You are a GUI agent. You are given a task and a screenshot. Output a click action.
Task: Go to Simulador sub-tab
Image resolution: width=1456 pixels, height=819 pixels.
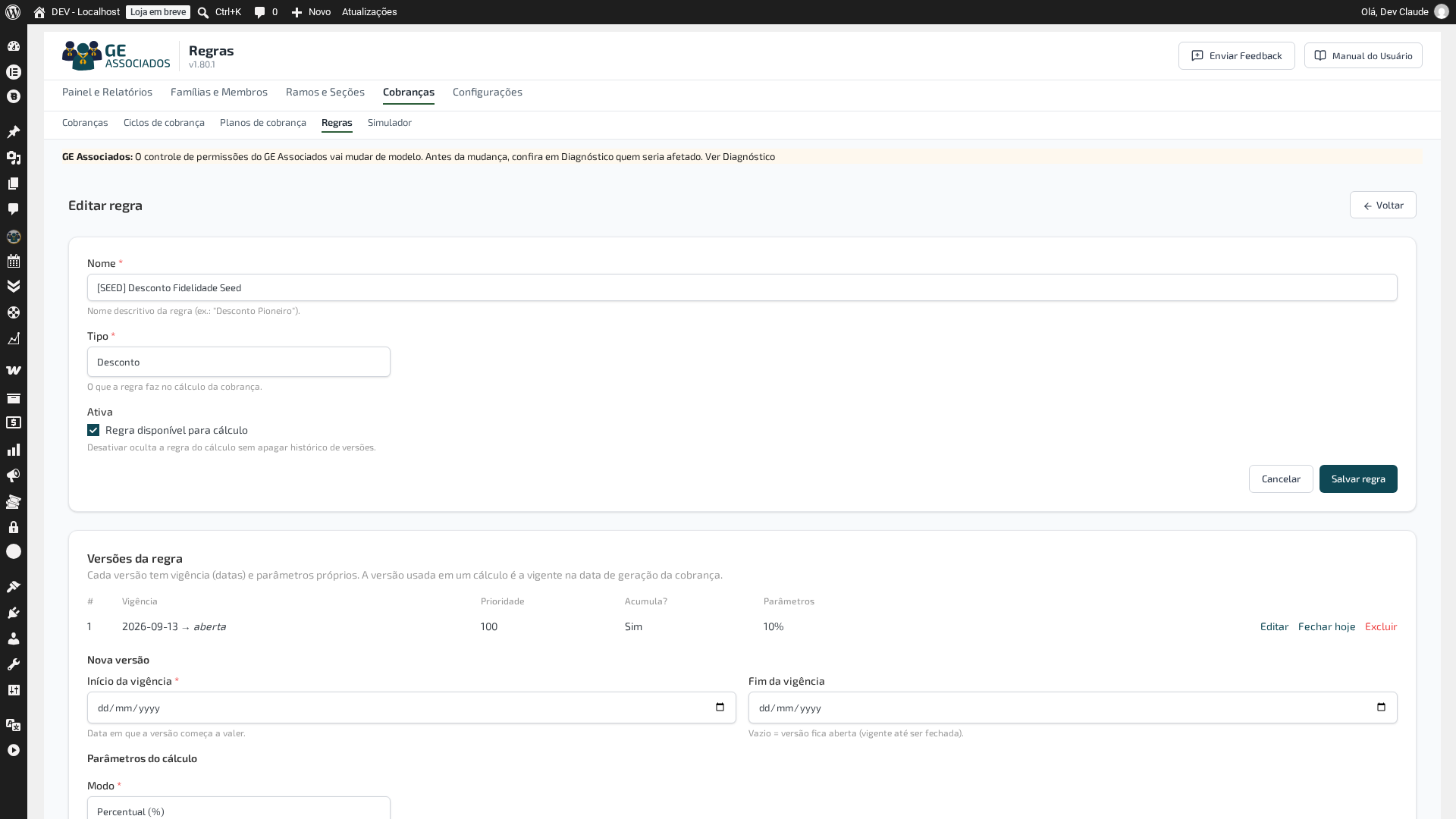[x=390, y=123]
